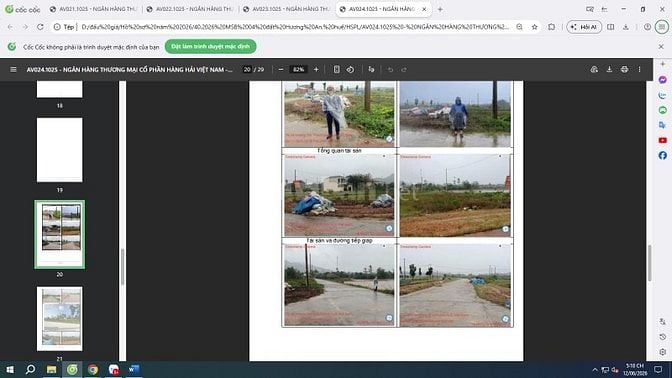
Task: Open the annotation draw tool
Action: pos(371,69)
